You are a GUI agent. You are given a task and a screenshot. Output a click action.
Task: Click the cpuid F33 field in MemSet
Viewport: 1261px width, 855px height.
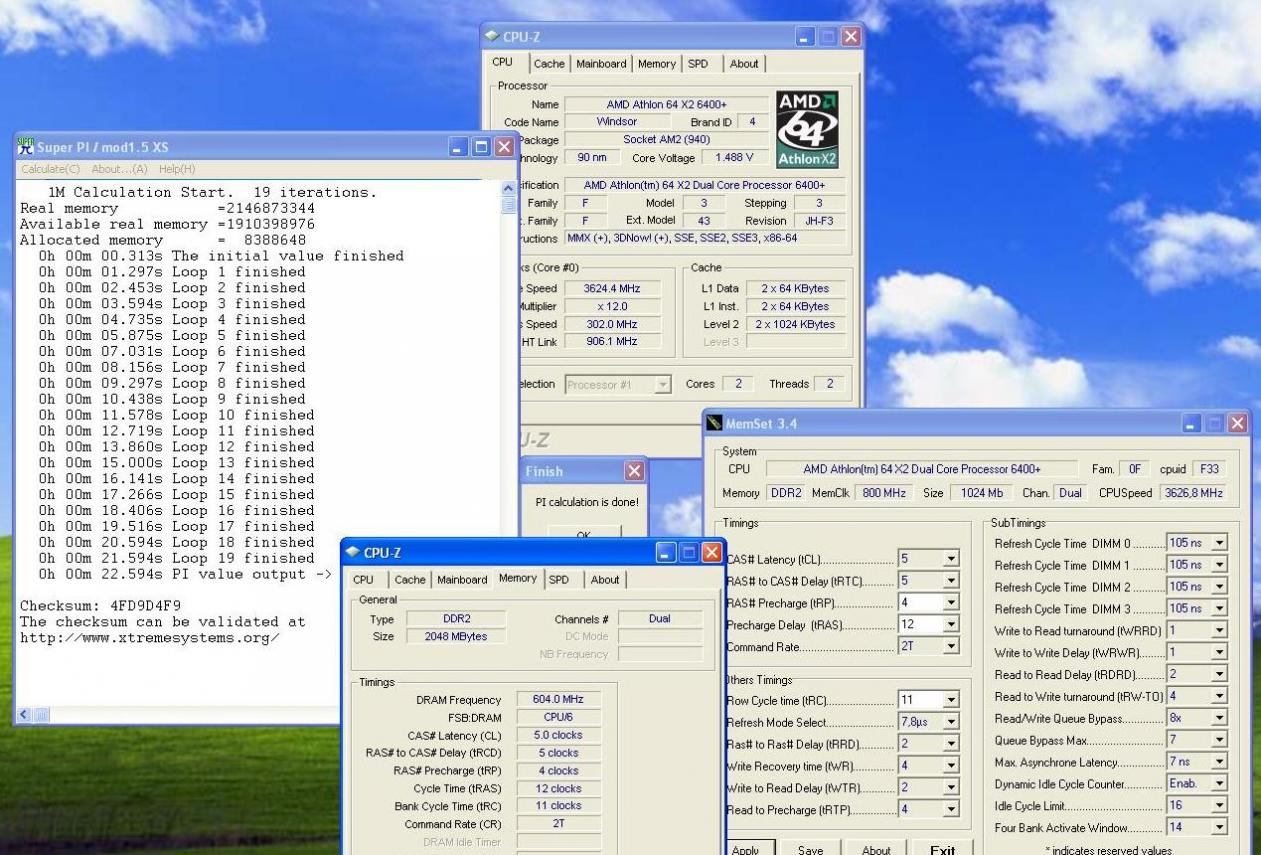pos(1208,469)
